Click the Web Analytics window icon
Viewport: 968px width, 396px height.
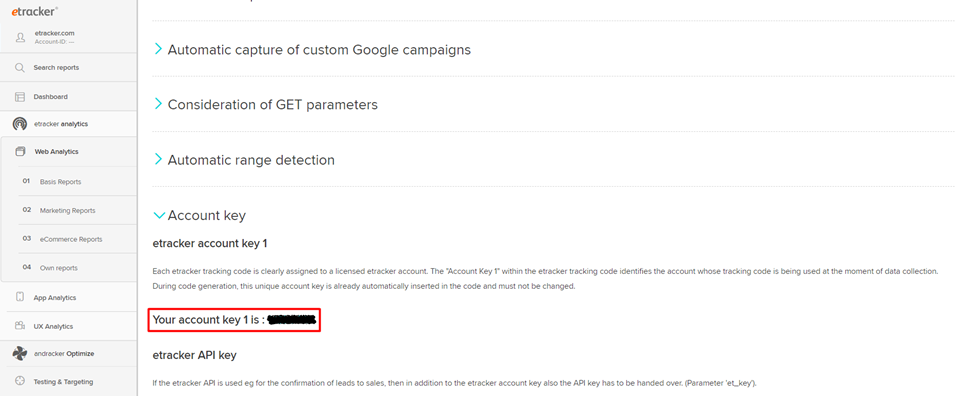pos(20,151)
